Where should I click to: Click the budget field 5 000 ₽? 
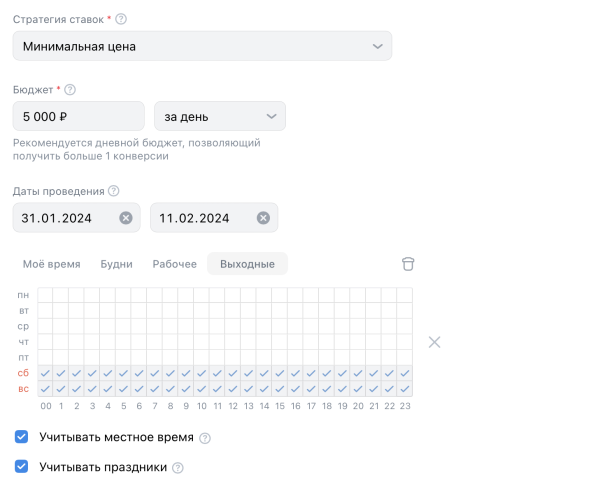pos(78,116)
